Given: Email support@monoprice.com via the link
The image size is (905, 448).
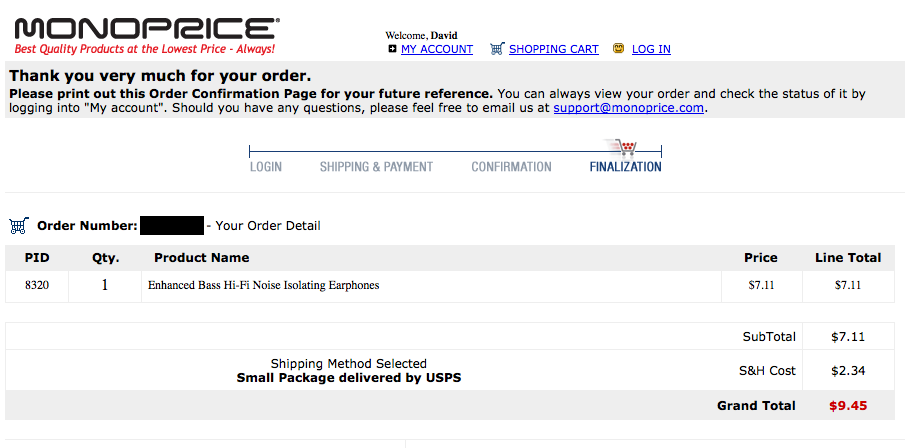Looking at the screenshot, I should tap(629, 108).
